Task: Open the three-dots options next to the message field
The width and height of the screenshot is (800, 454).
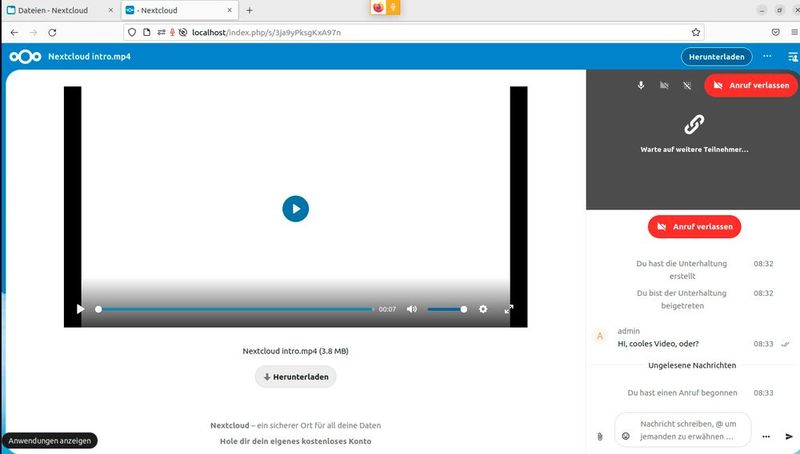Action: point(766,436)
